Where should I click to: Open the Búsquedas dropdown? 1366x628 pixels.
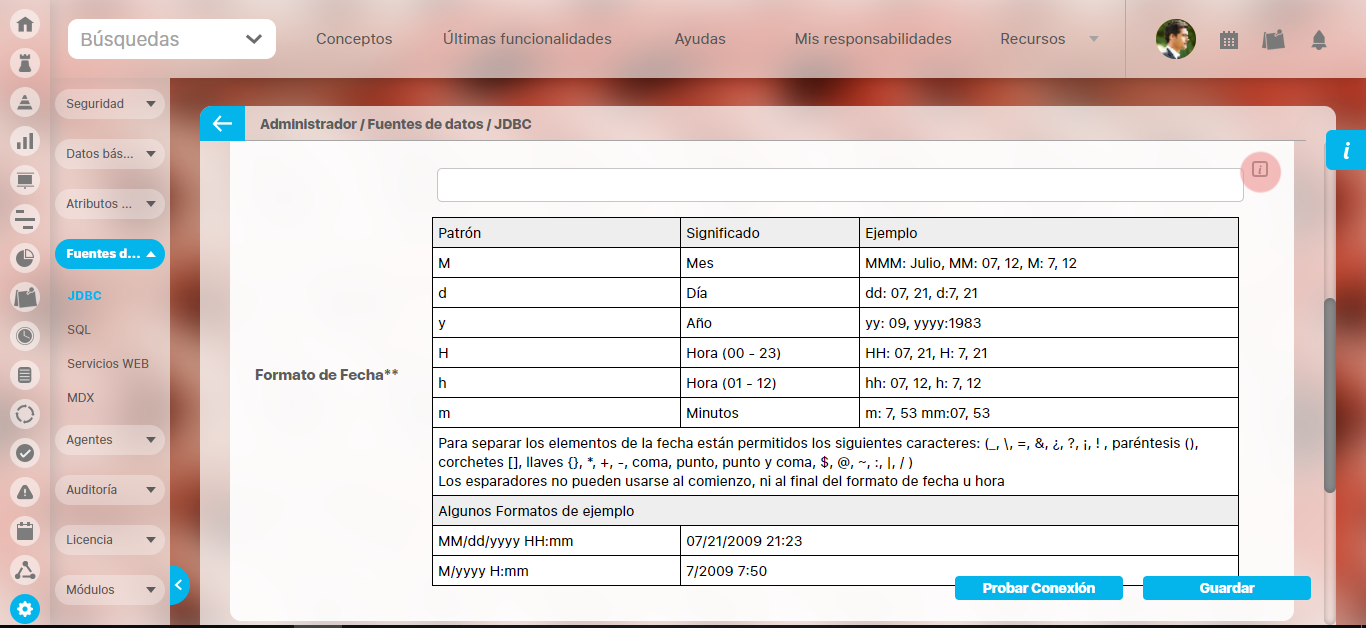pos(172,39)
